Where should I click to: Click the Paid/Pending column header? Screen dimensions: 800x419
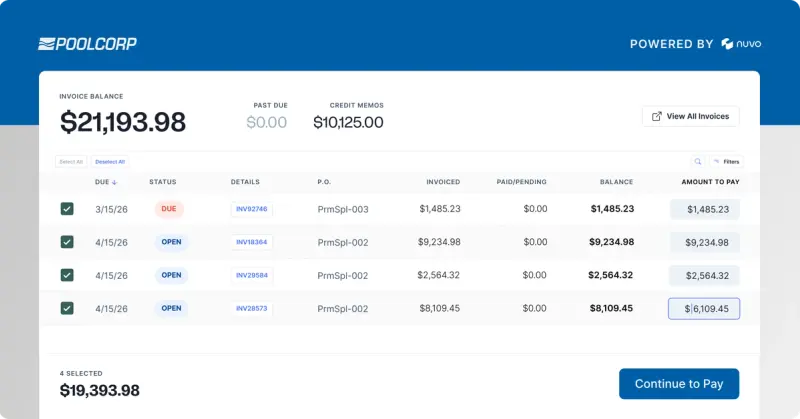click(521, 182)
